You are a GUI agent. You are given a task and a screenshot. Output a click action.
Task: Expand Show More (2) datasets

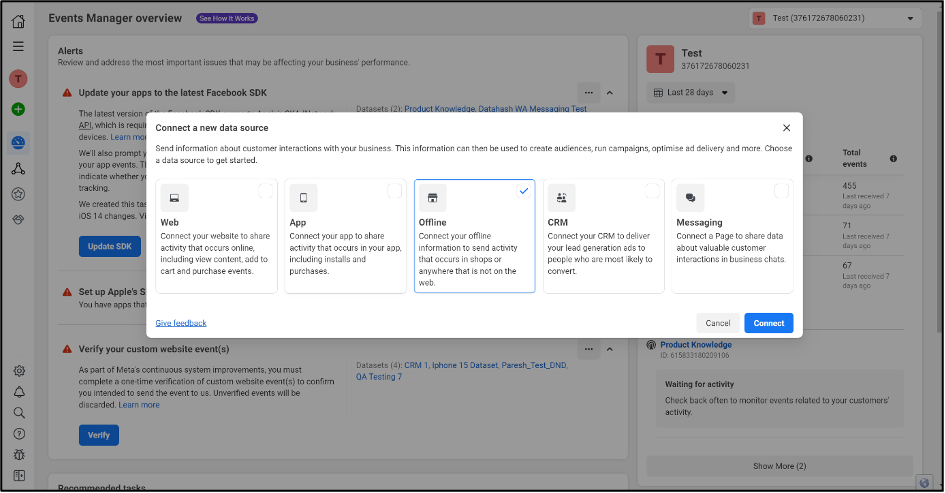pos(779,466)
